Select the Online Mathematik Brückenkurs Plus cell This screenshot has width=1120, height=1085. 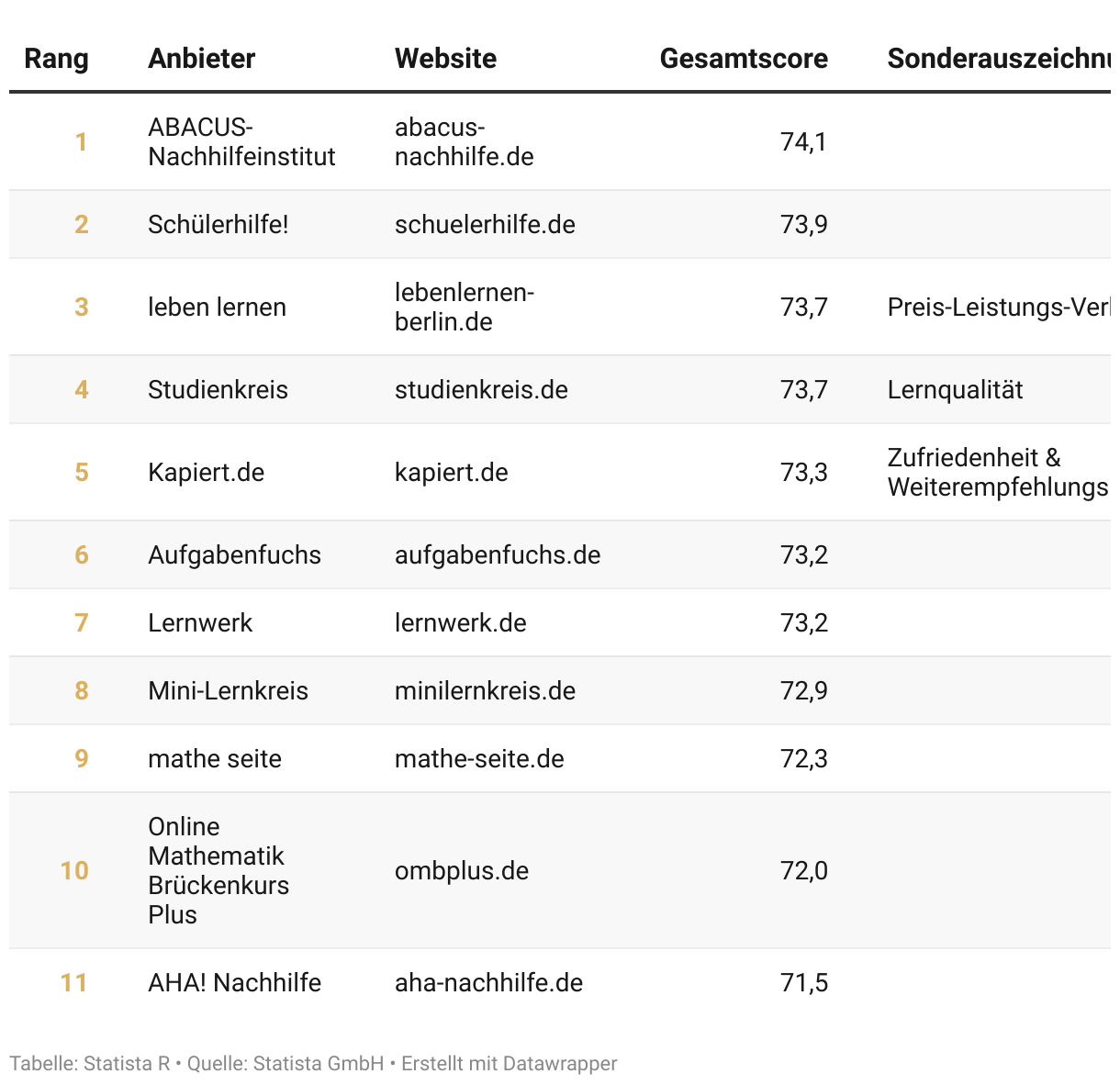click(218, 871)
